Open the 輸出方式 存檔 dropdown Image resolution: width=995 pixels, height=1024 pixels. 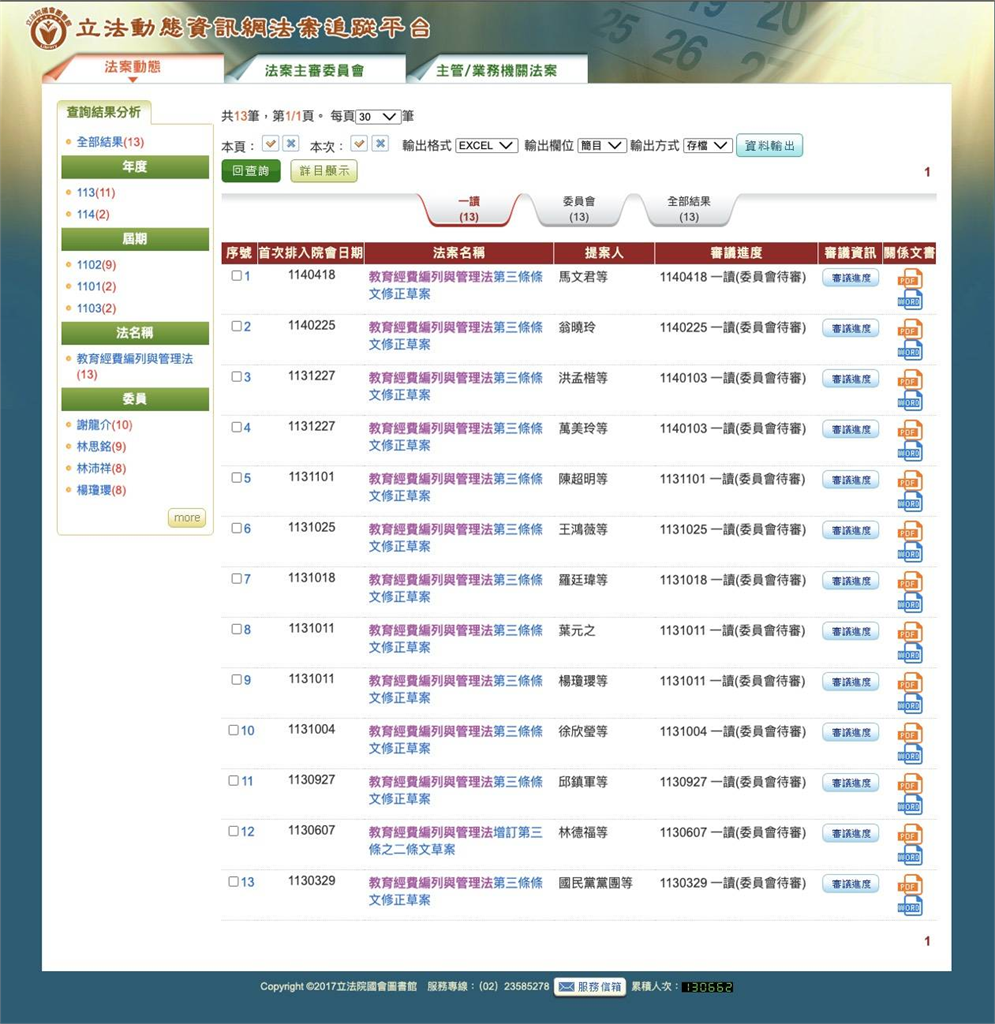pos(707,146)
